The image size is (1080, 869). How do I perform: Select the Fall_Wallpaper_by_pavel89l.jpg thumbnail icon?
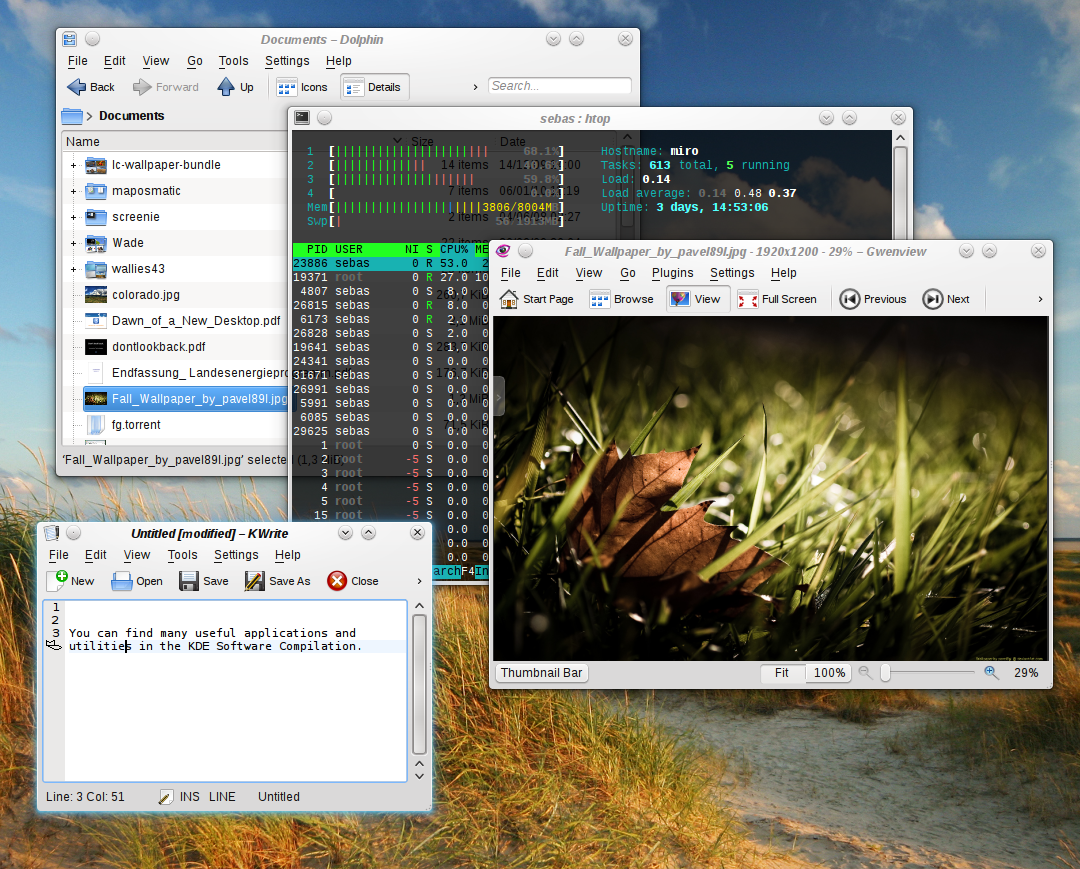(96, 399)
